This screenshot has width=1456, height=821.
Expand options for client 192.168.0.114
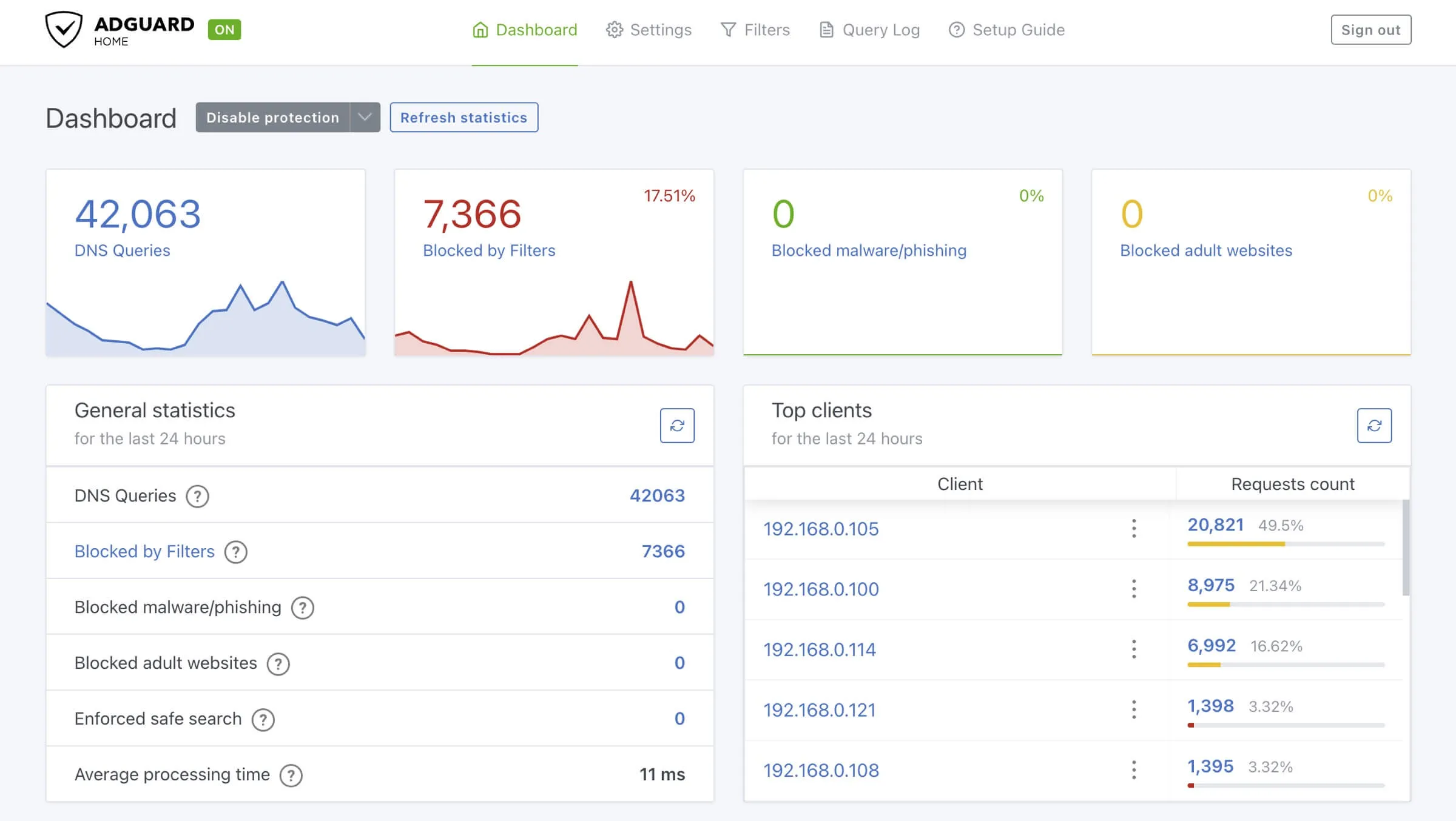point(1134,648)
